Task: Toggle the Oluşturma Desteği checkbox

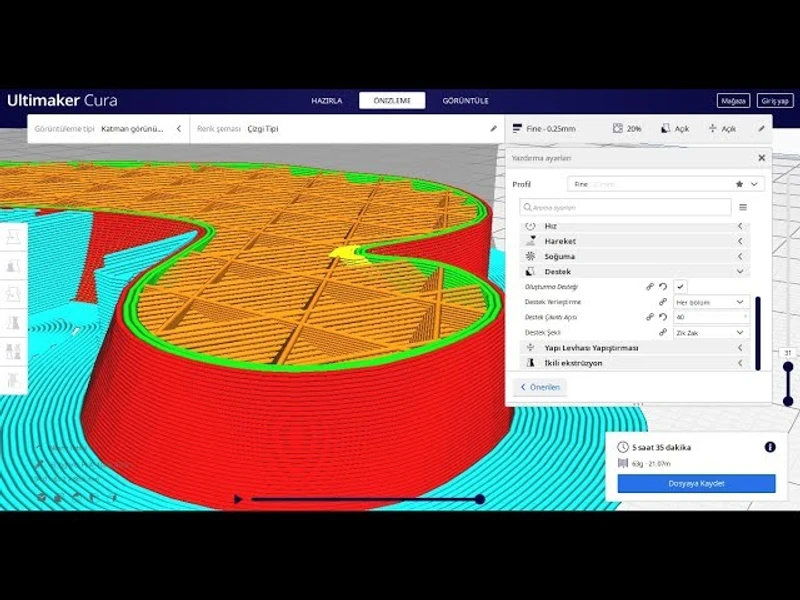Action: [680, 287]
